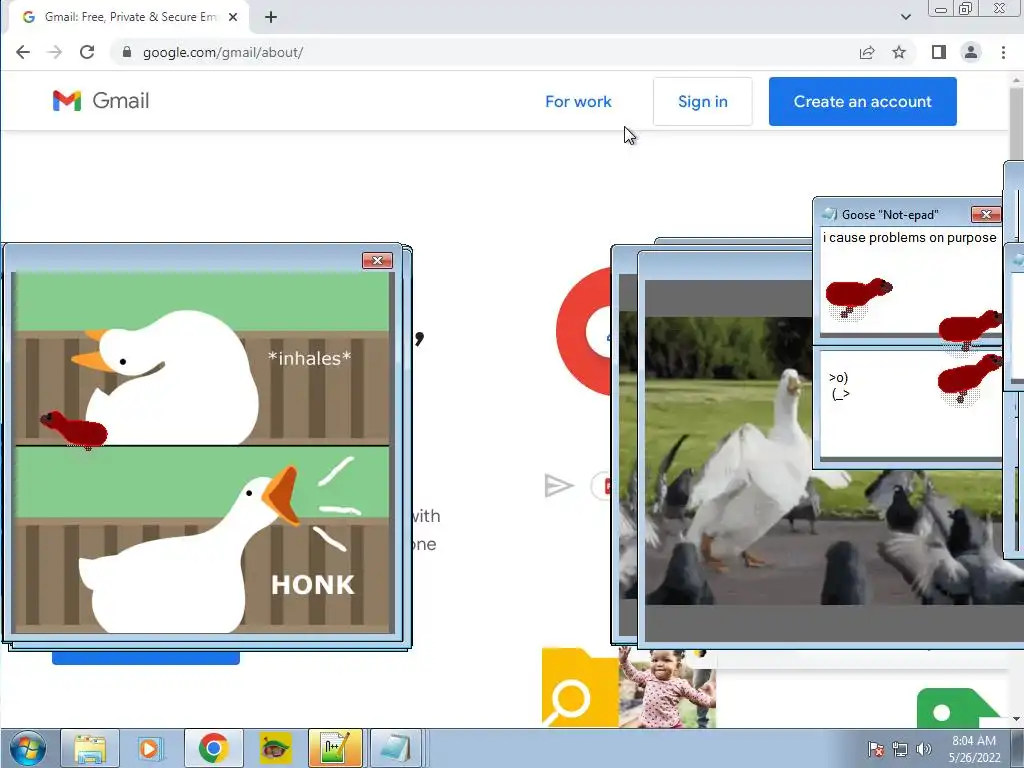Screen dimensions: 1024x768
Task: Click the goose app taskbar icon
Action: coord(276,748)
